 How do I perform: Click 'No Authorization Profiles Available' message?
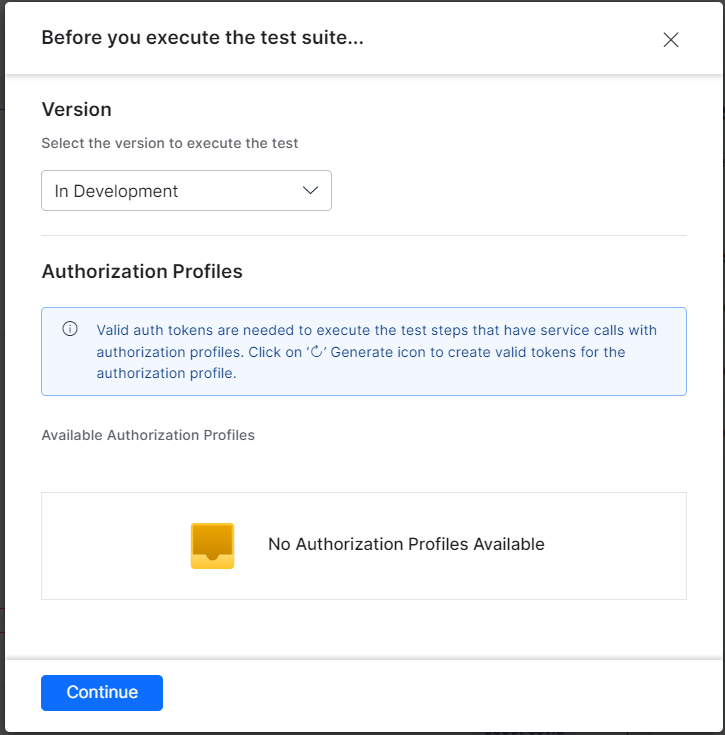click(x=406, y=545)
